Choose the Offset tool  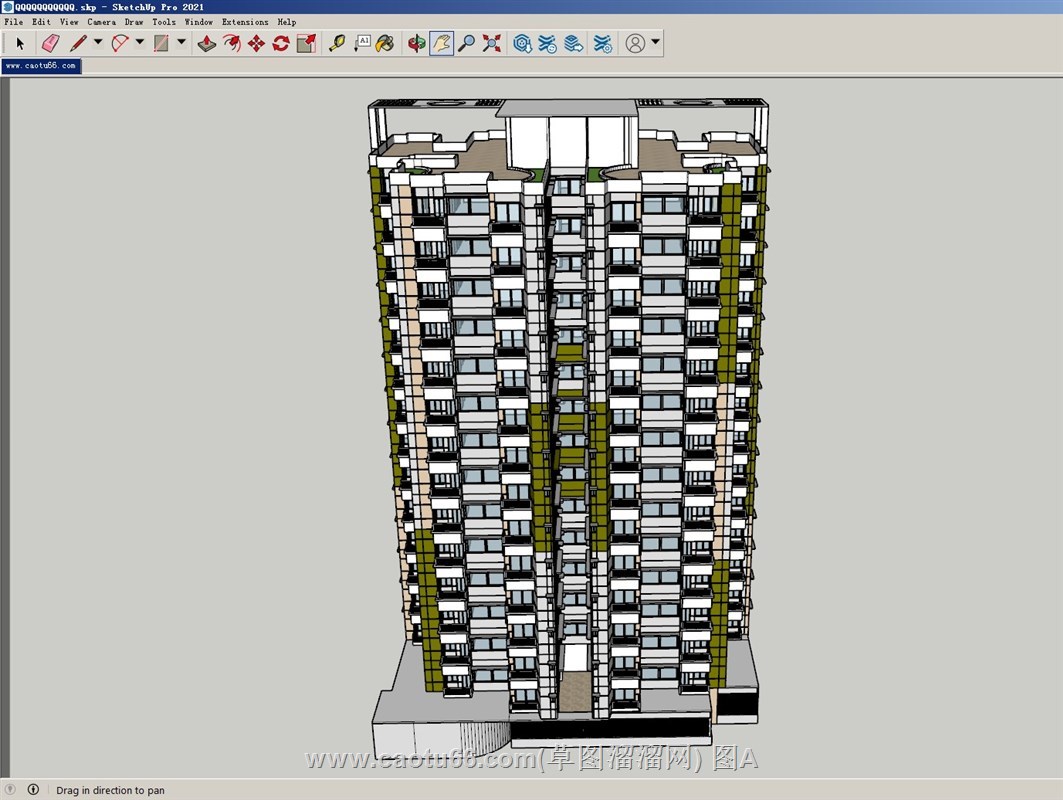[232, 43]
